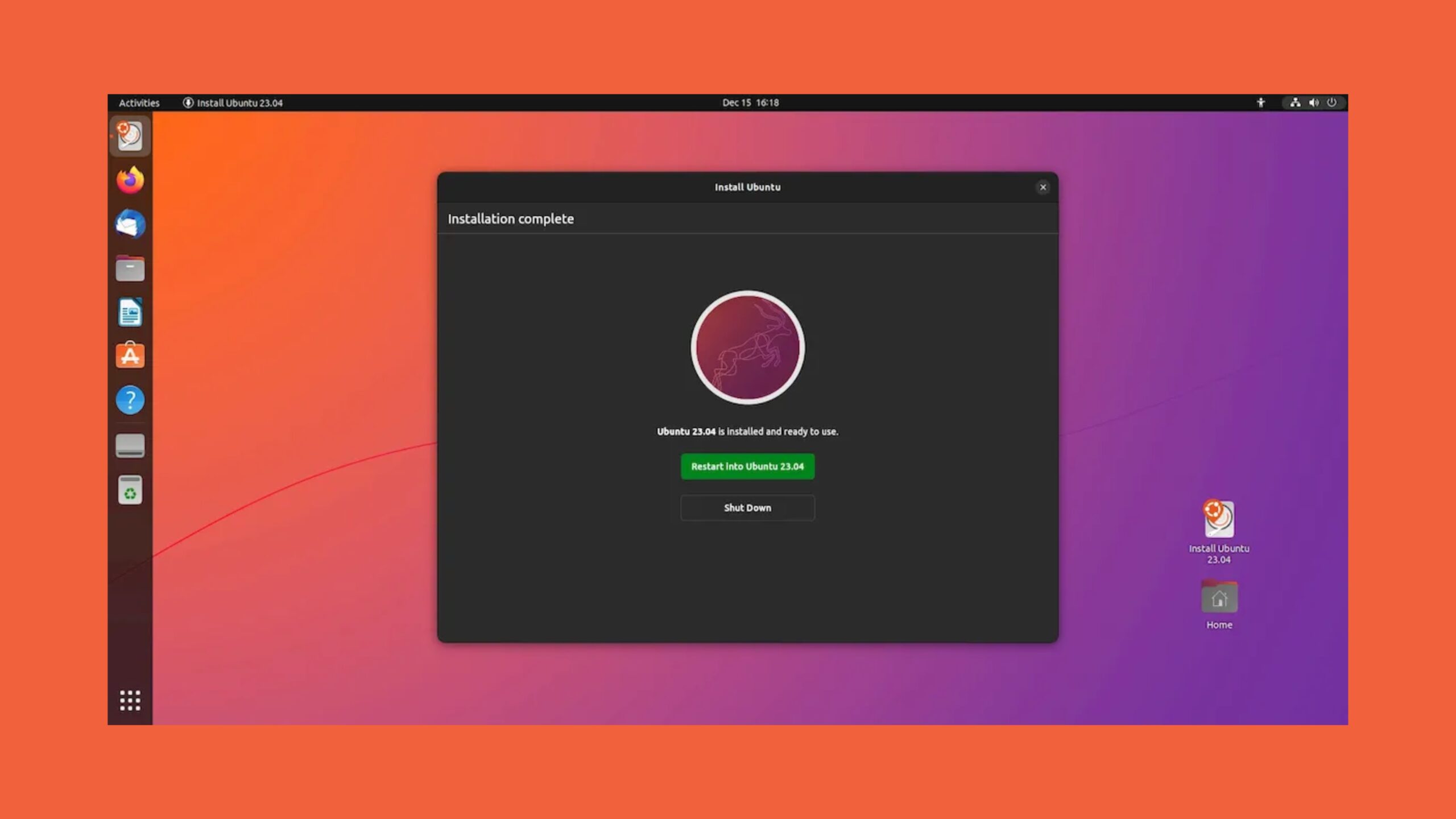Click the network icon in system tray
The width and height of the screenshot is (1456, 819).
[1295, 102]
